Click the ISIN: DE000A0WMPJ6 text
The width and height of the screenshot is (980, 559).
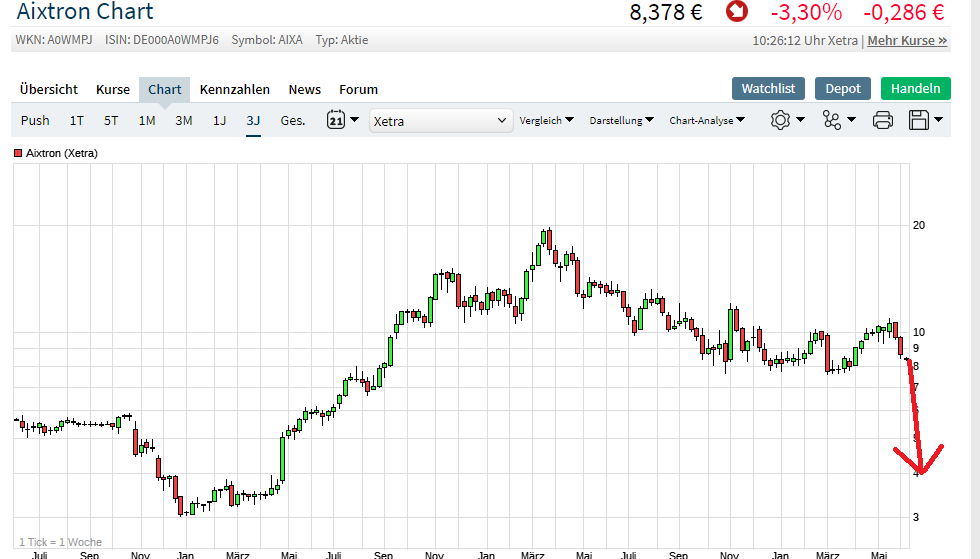(162, 40)
